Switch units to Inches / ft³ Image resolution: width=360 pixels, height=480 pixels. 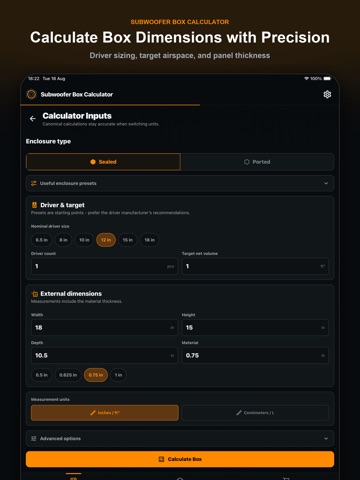point(105,413)
